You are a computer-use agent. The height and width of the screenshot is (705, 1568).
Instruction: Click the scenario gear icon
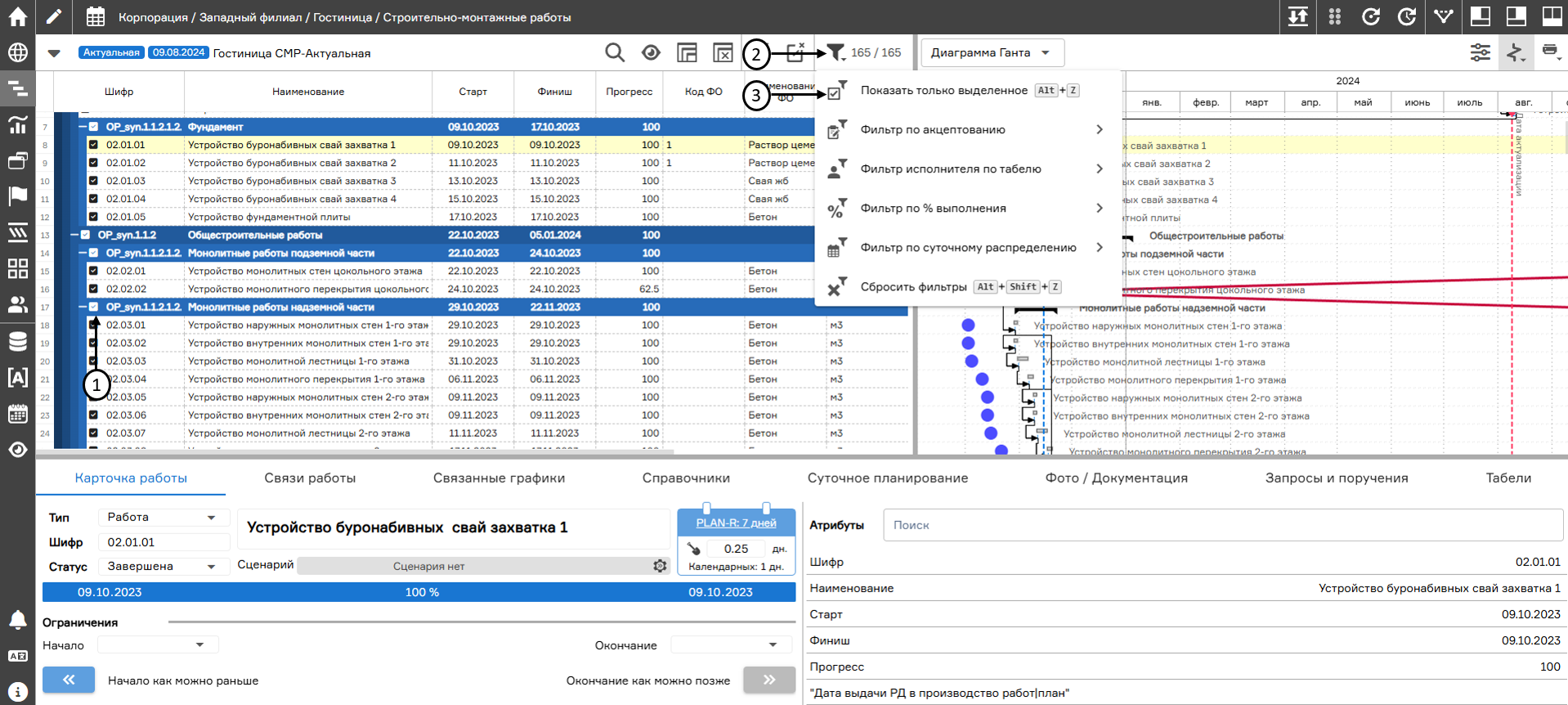660,566
